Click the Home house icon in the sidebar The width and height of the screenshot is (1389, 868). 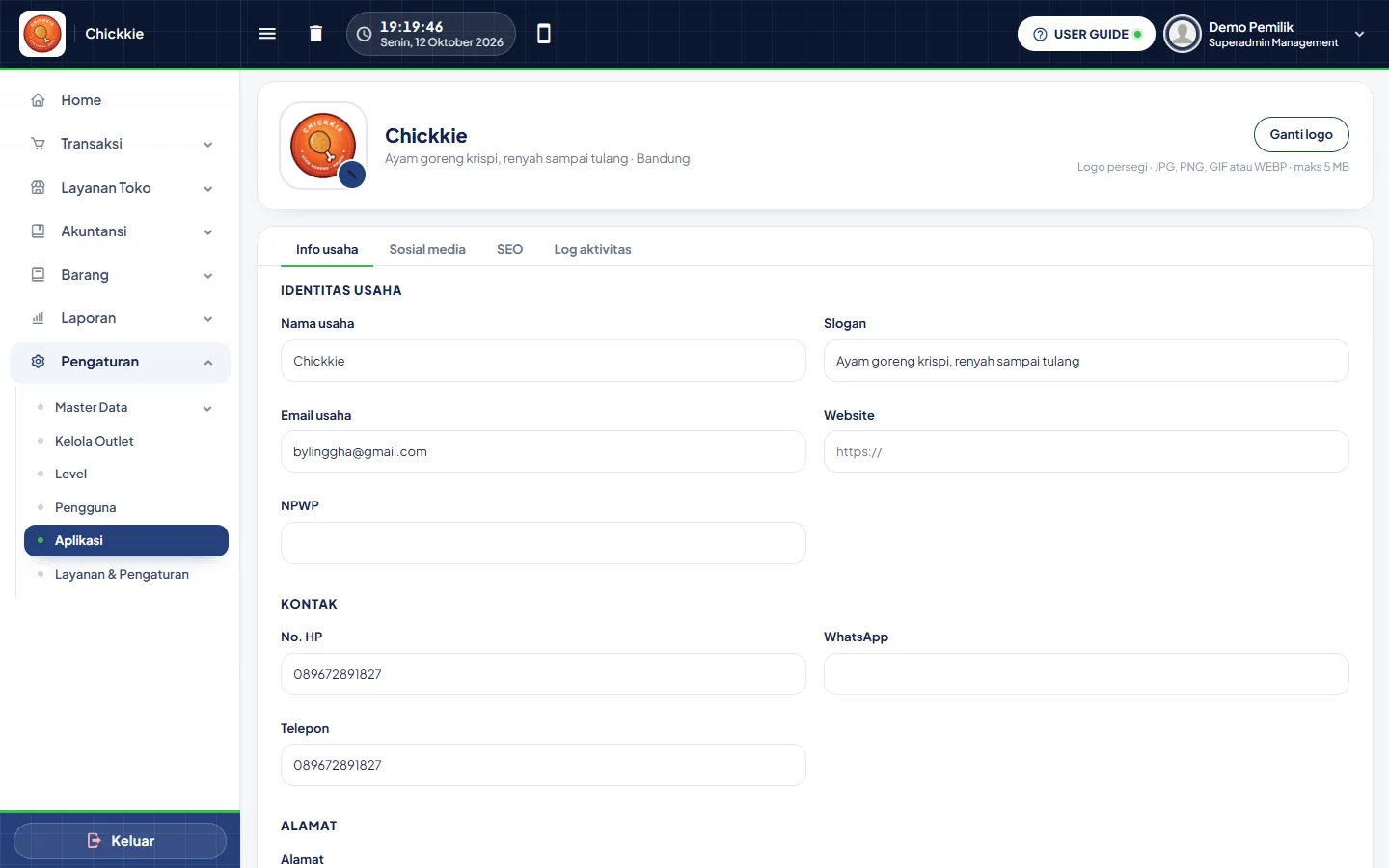tap(39, 100)
